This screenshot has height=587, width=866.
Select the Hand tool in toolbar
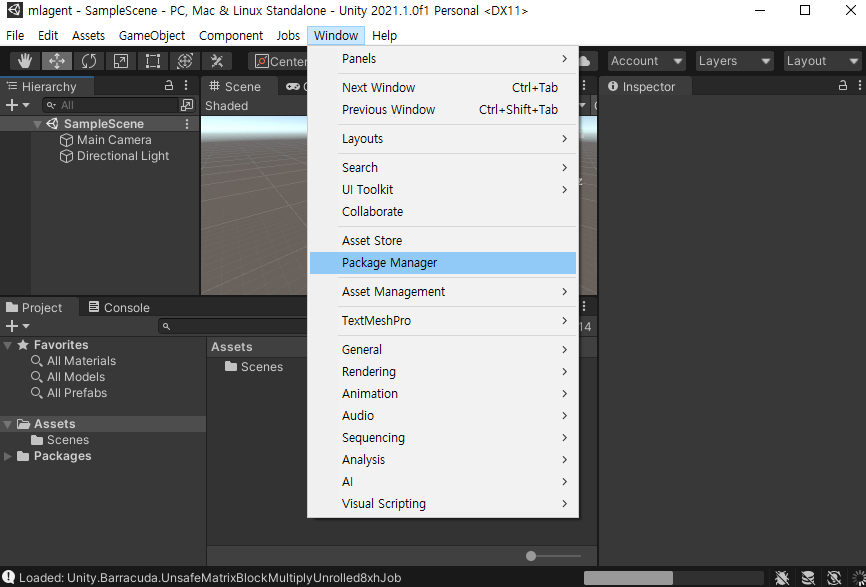point(25,61)
